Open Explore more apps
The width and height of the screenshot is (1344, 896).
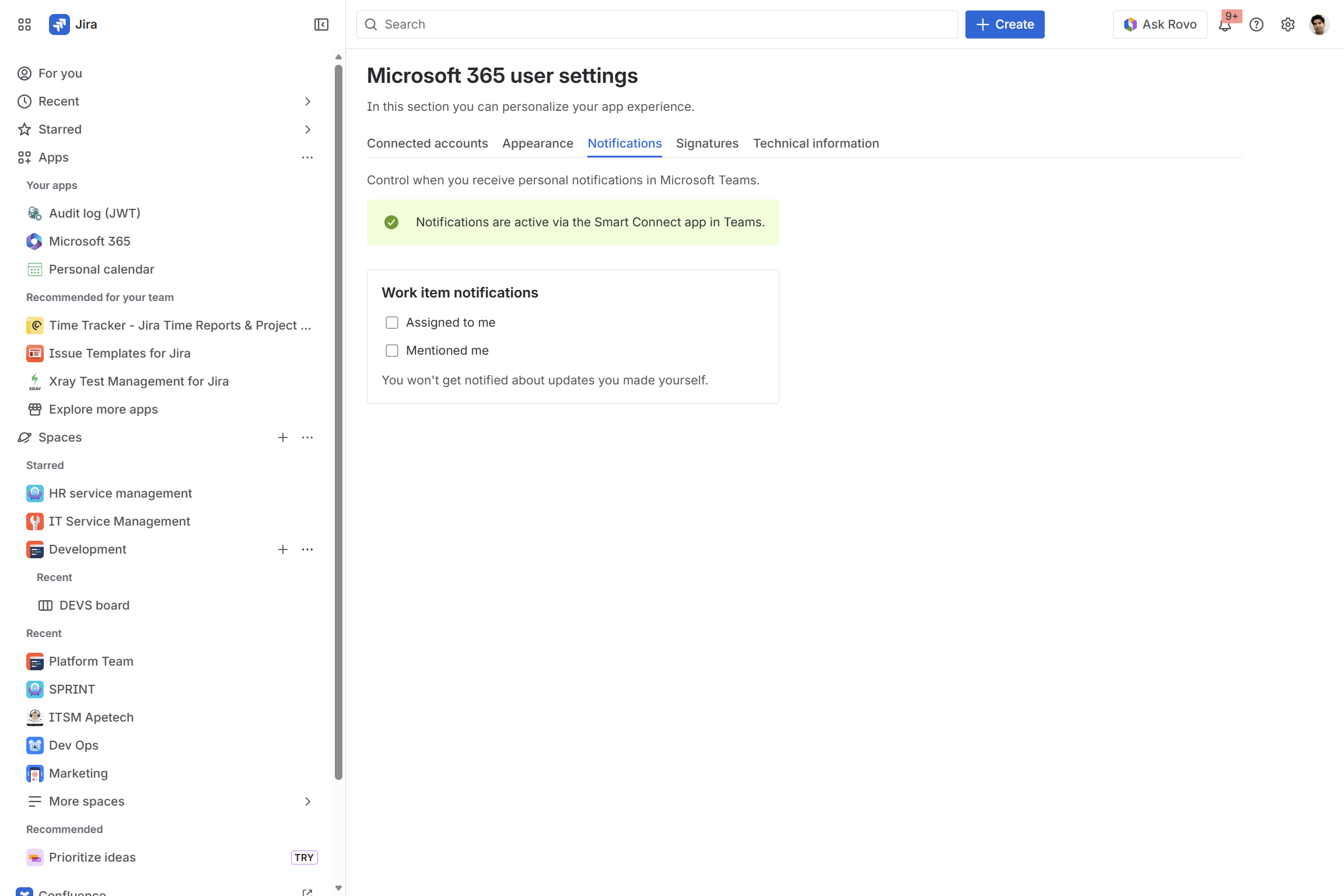103,409
